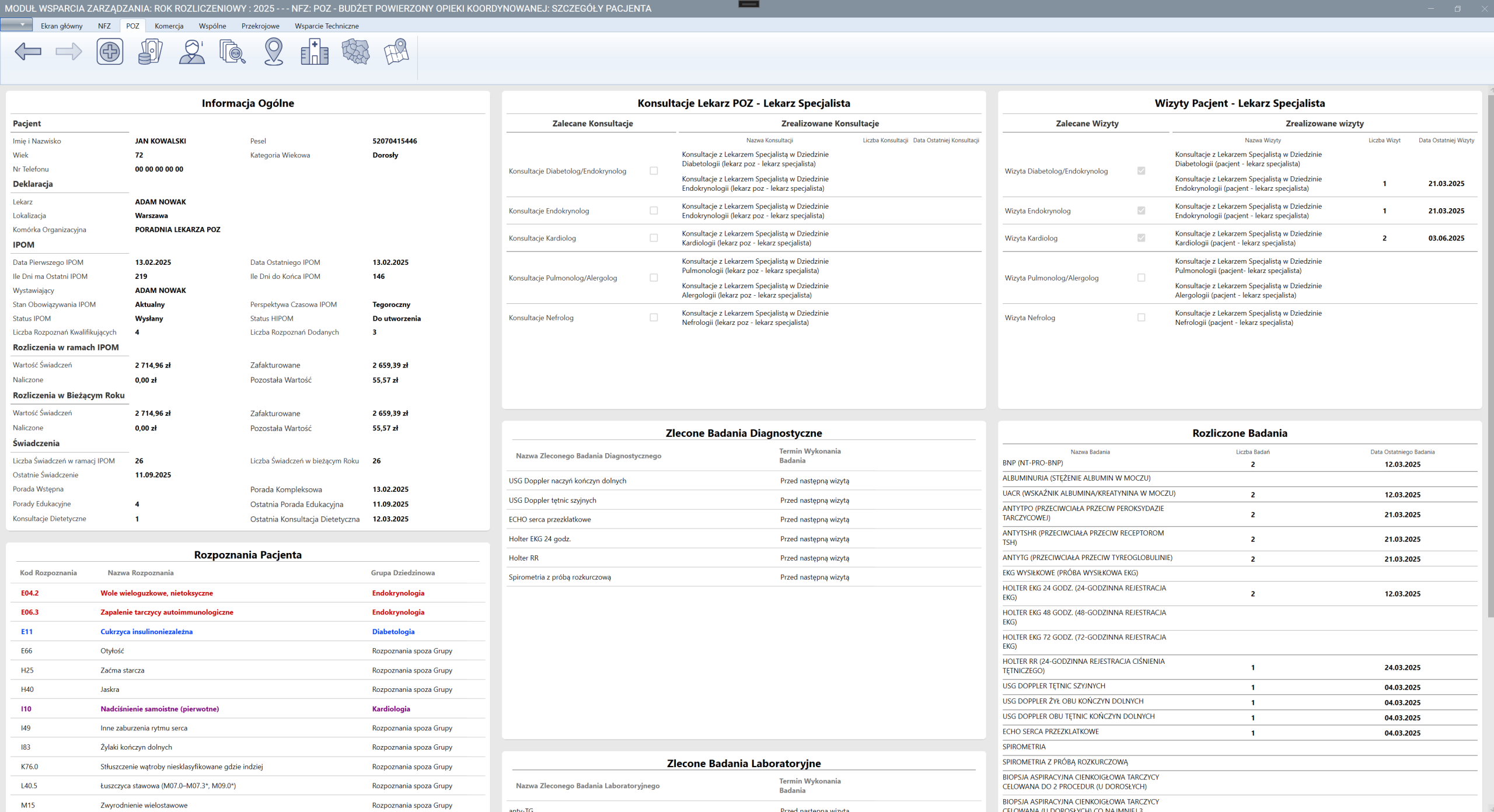Click the forward right arrow icon
The height and width of the screenshot is (812, 1494).
coord(69,51)
